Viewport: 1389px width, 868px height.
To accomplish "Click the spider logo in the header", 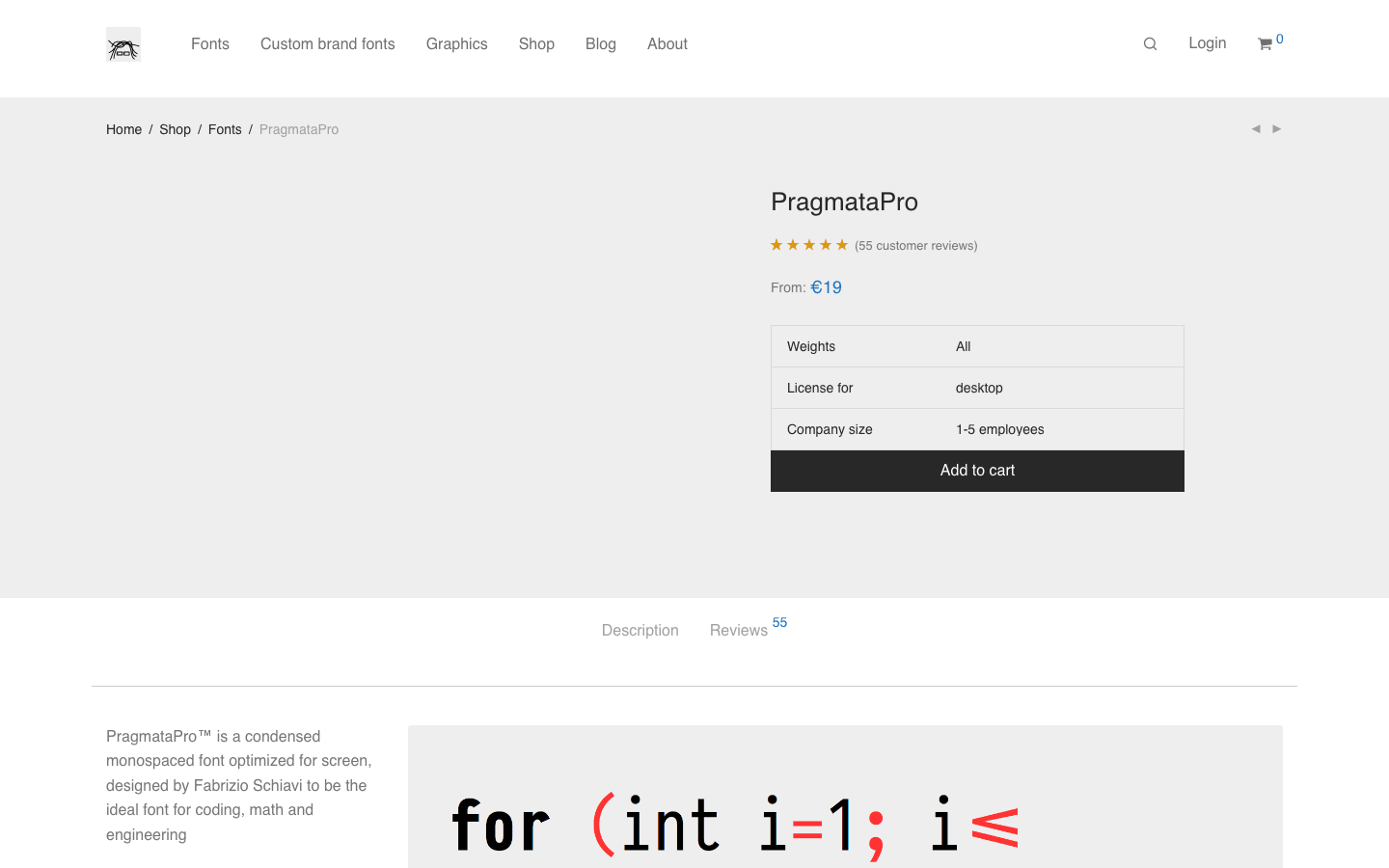I will pos(123,43).
